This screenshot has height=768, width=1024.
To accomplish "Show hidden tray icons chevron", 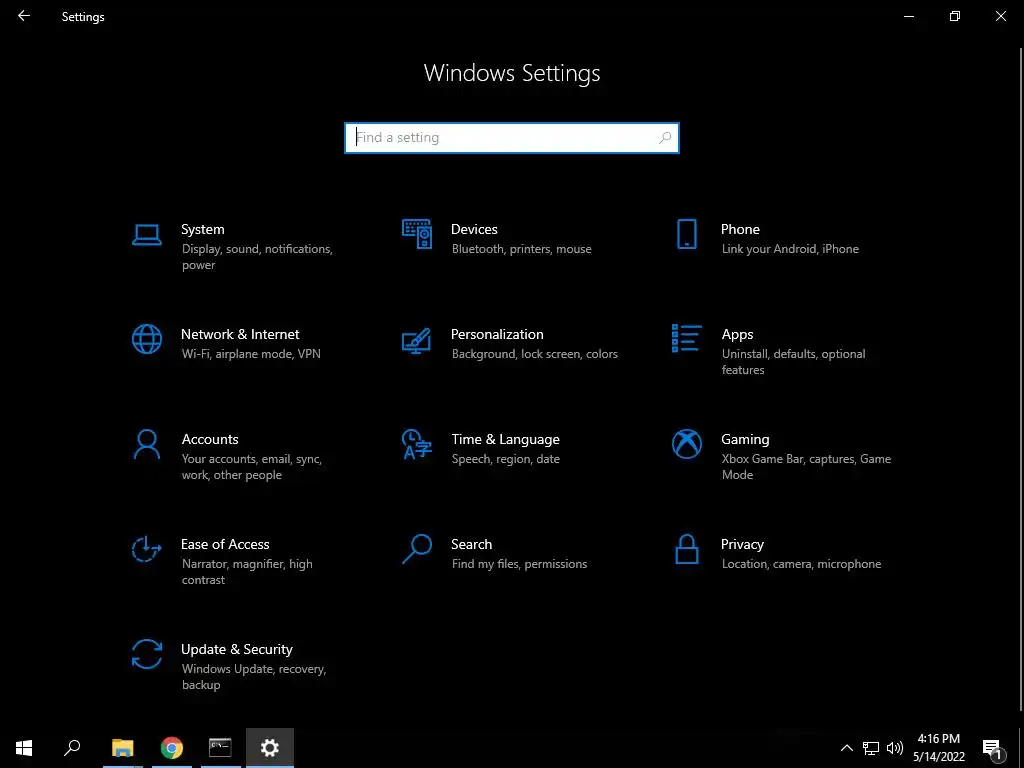I will pos(846,748).
